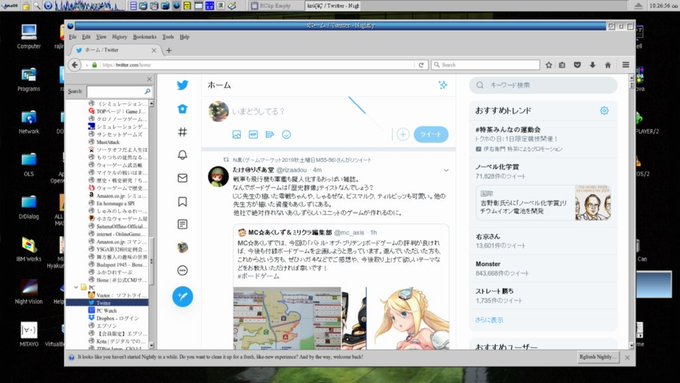The width and height of the screenshot is (680, 383).
Task: Click the round blue compose tweet button
Action: pos(183,297)
